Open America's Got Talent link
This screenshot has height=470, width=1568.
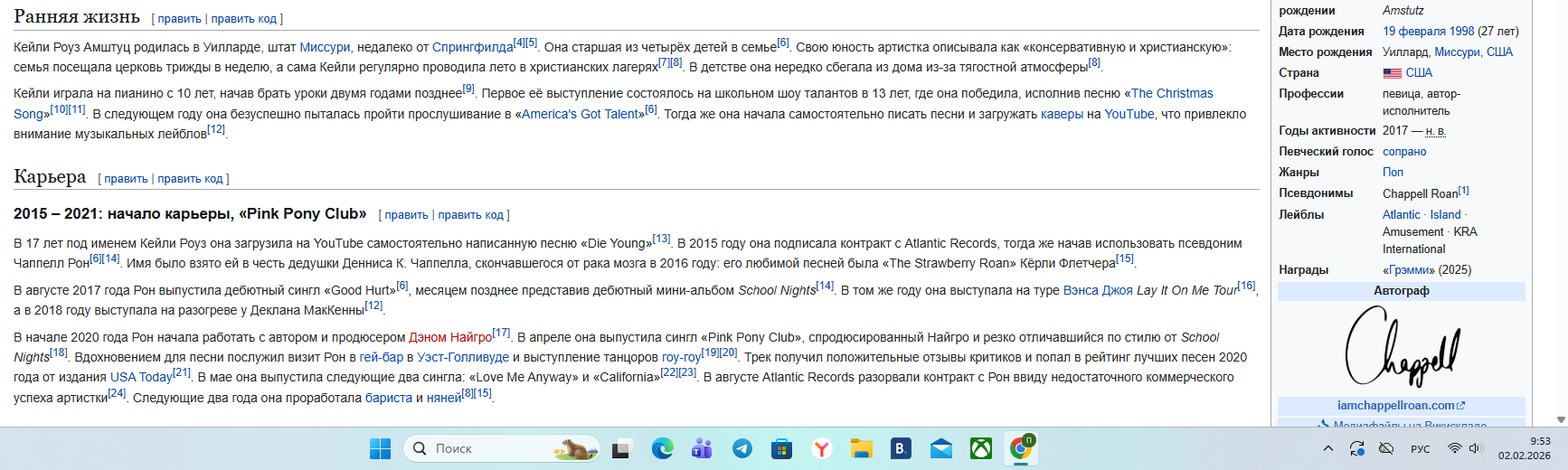click(x=580, y=114)
